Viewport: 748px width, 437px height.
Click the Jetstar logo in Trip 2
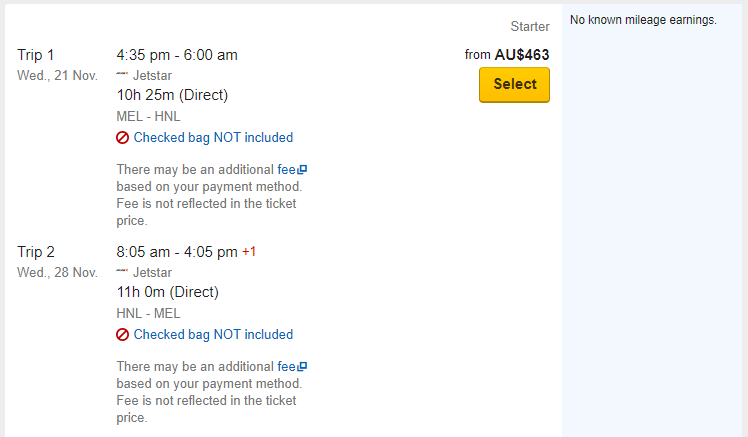(123, 272)
